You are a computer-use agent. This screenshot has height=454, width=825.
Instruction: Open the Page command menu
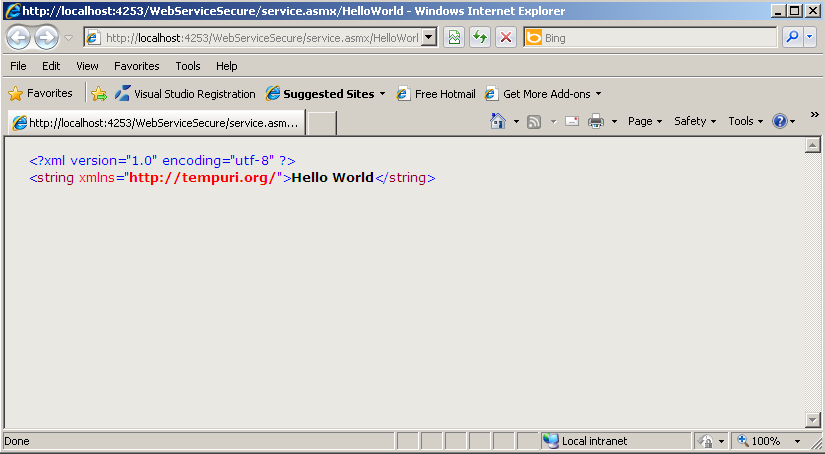pyautogui.click(x=645, y=121)
